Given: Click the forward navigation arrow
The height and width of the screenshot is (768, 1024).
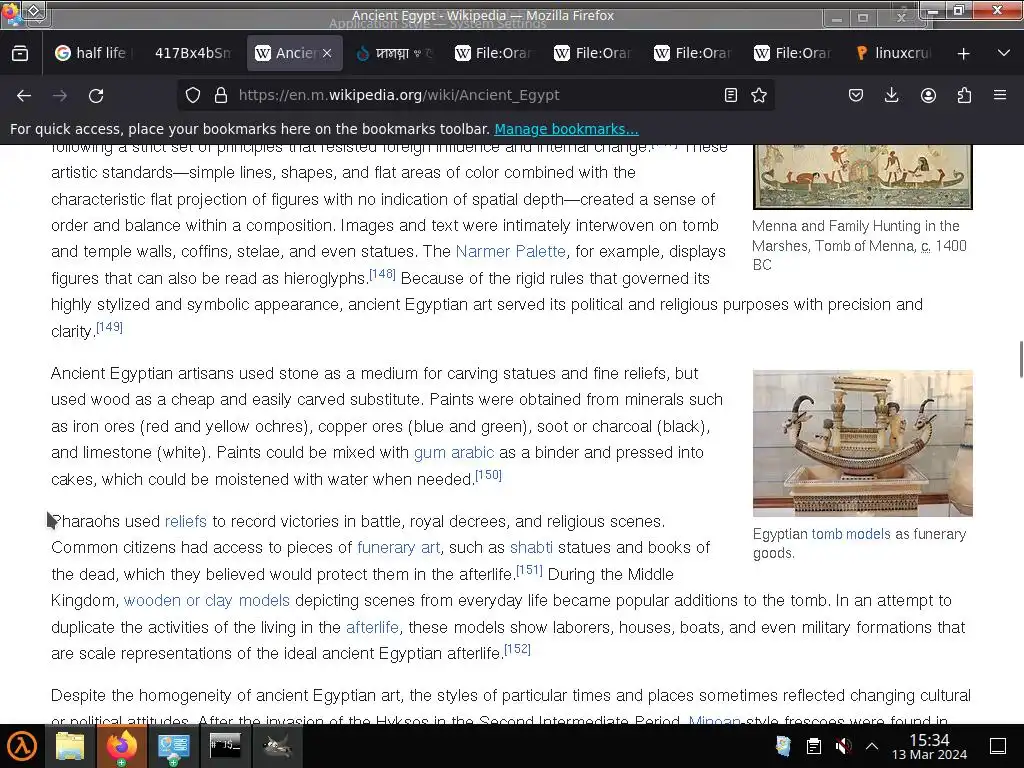Looking at the screenshot, I should pos(60,95).
